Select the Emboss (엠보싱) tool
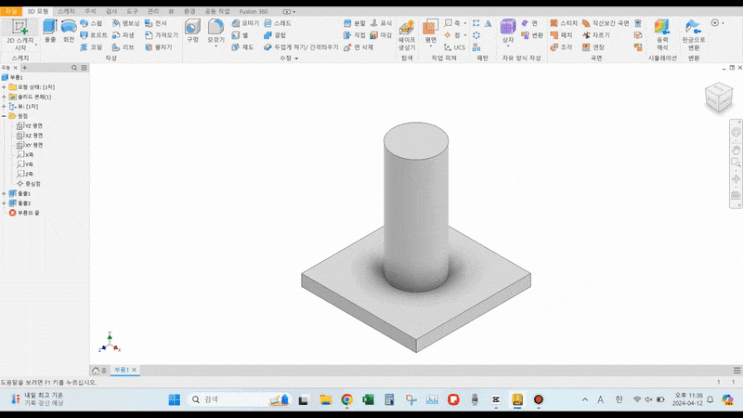 126,23
